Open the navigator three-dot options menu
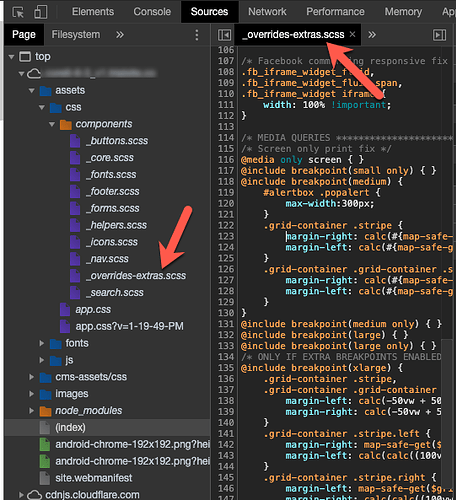Viewport: 456px width, 500px height. [197, 35]
